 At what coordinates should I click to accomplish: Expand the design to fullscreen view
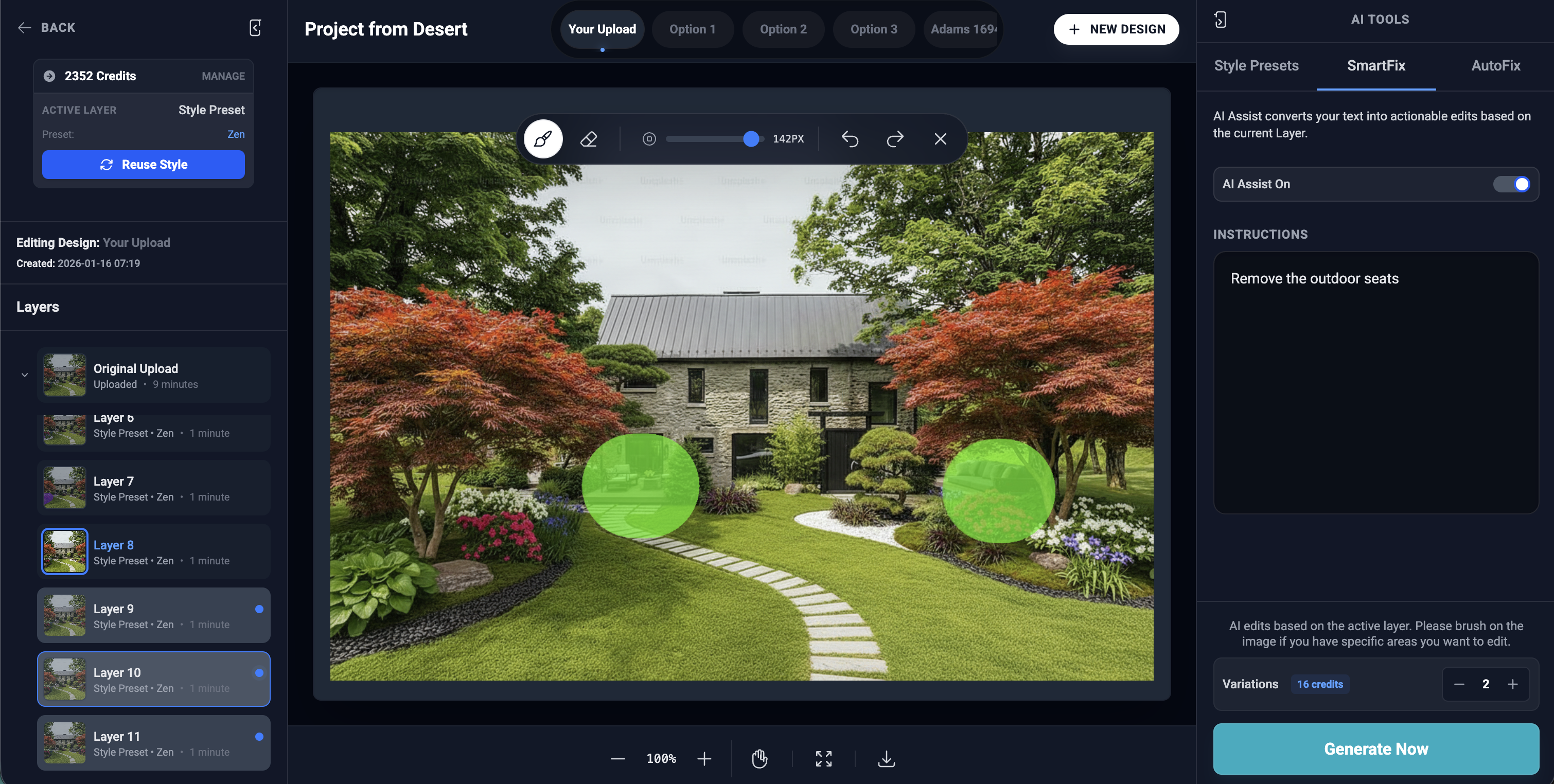[x=823, y=759]
